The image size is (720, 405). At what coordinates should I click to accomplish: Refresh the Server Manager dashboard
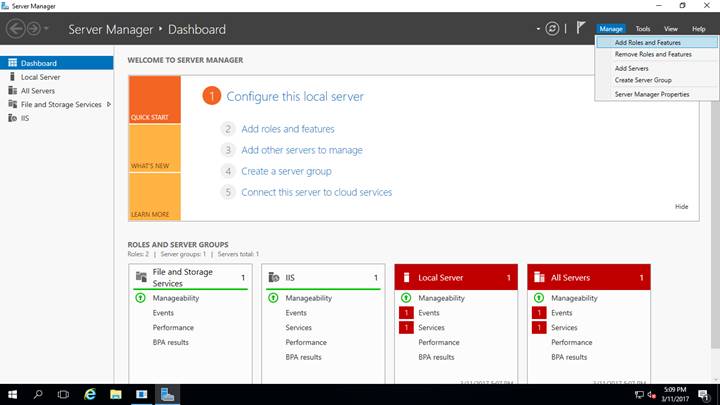pos(552,29)
